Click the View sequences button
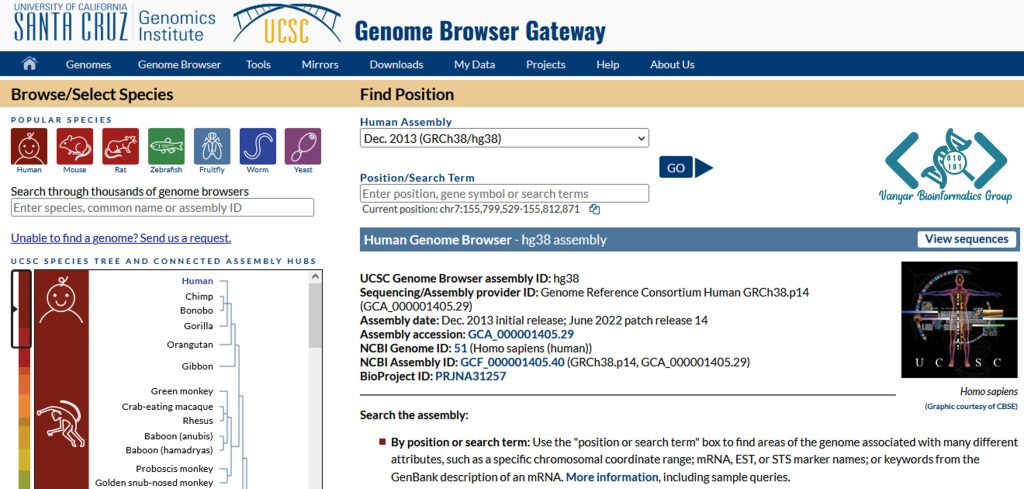Image resolution: width=1024 pixels, height=489 pixels. pyautogui.click(x=966, y=239)
